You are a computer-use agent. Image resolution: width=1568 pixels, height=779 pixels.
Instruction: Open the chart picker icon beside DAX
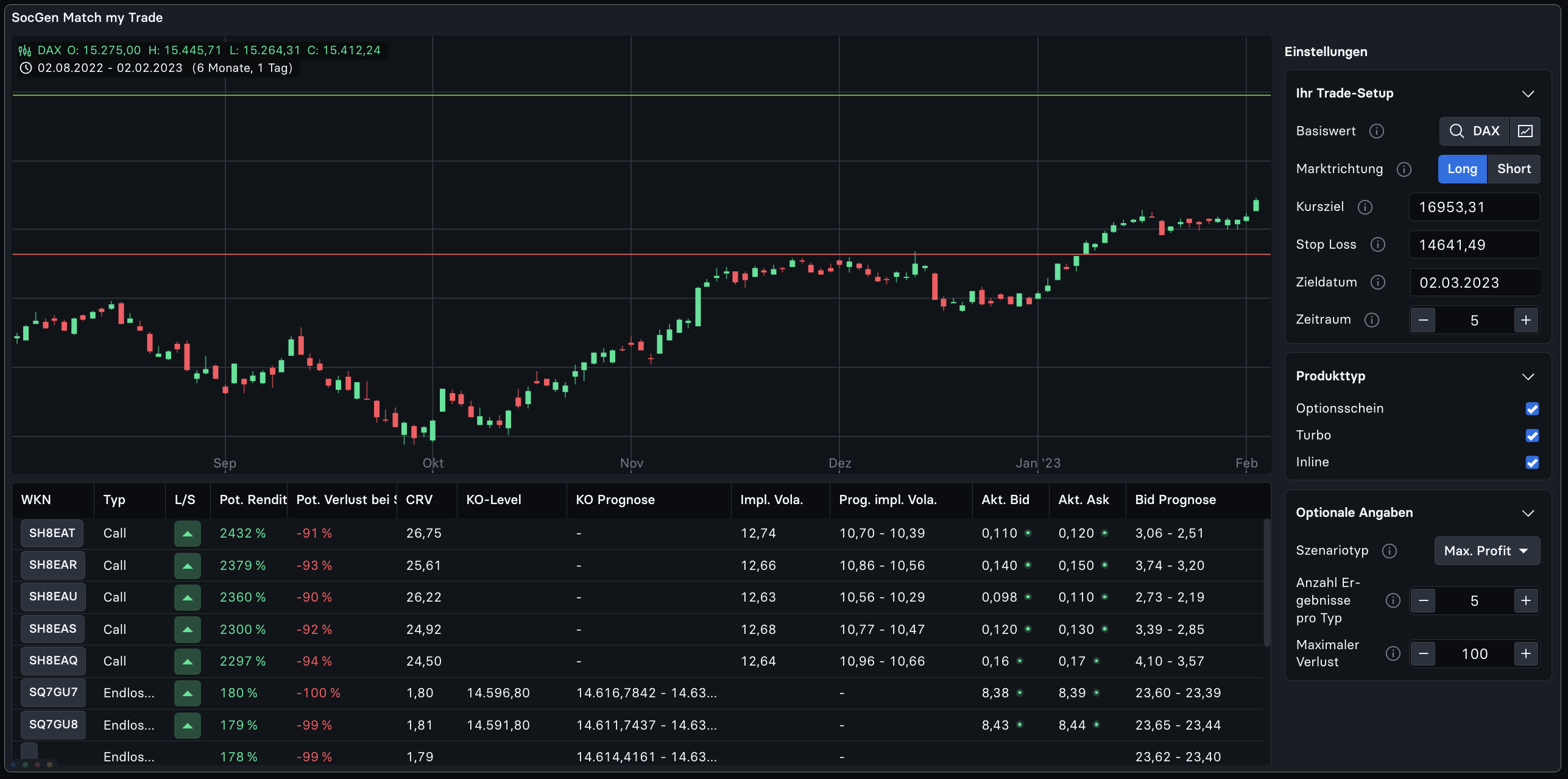click(x=1525, y=131)
